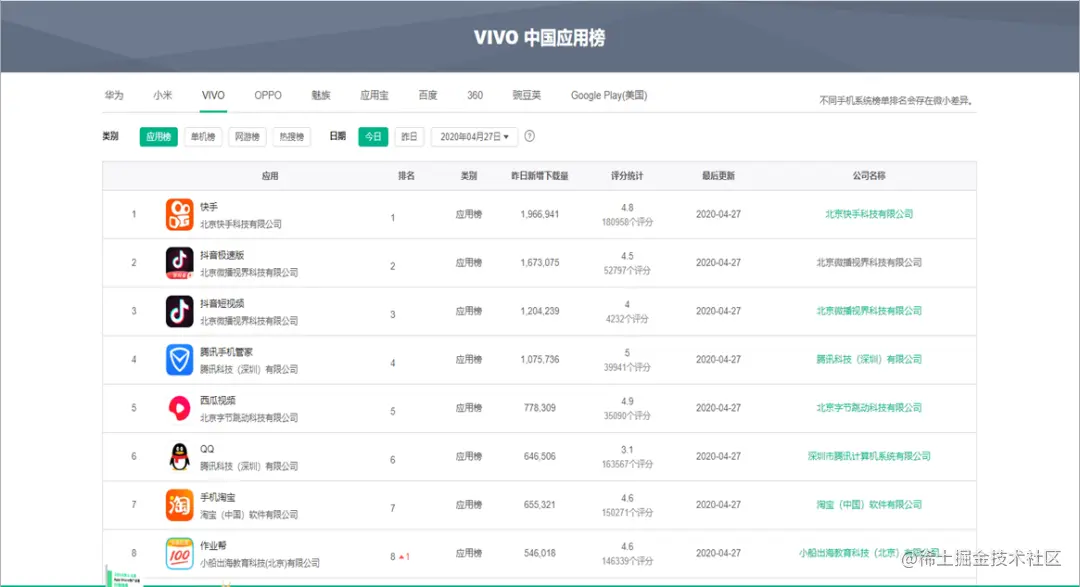Click the VIVO 中国应用榜 page title
Viewport: 1080px width, 587px height.
click(x=539, y=37)
